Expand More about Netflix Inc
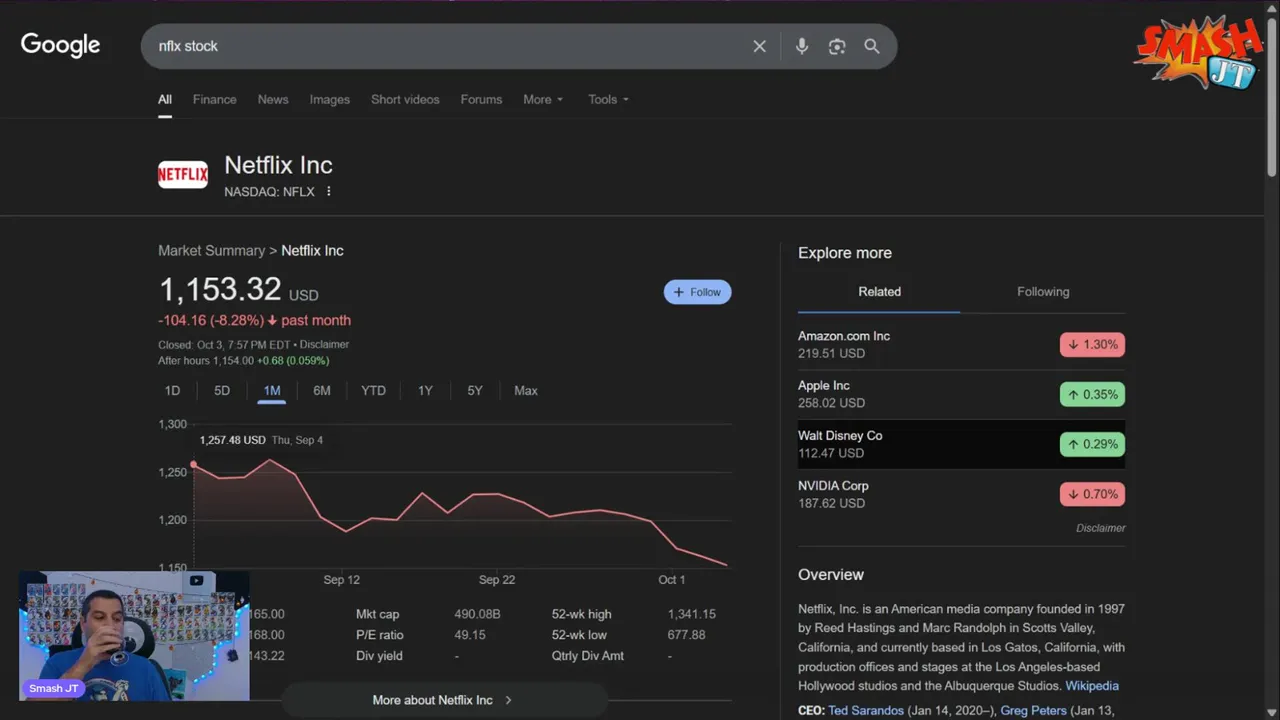 point(442,700)
